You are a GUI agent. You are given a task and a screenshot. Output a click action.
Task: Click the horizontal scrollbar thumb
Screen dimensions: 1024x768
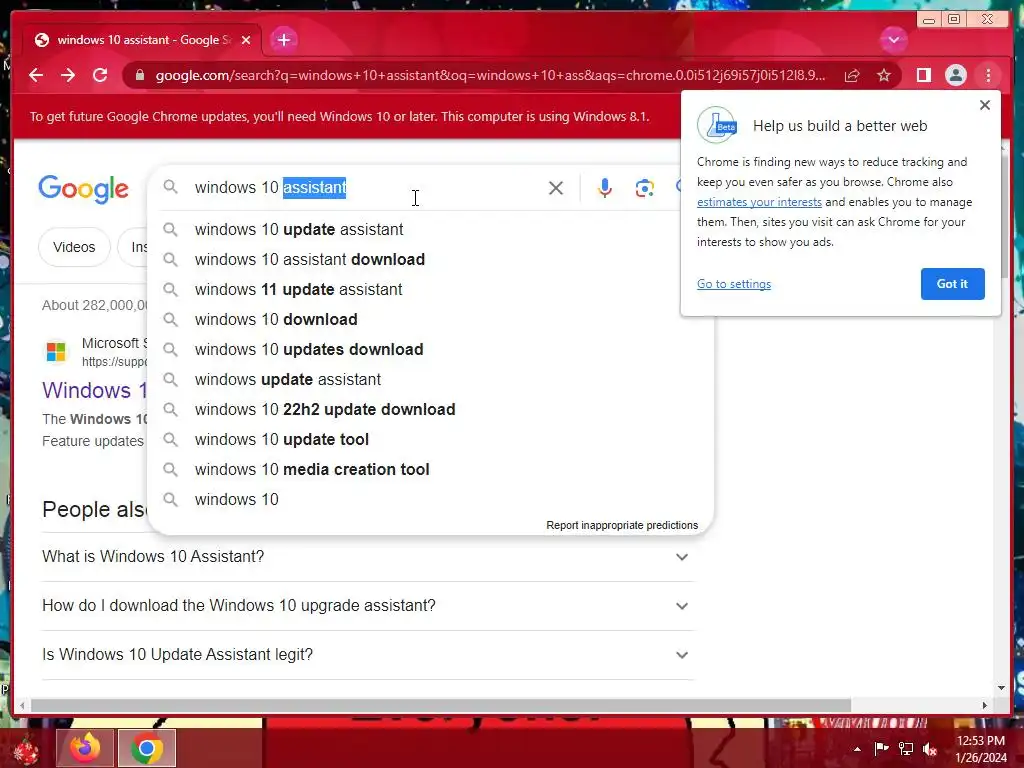[x=441, y=705]
